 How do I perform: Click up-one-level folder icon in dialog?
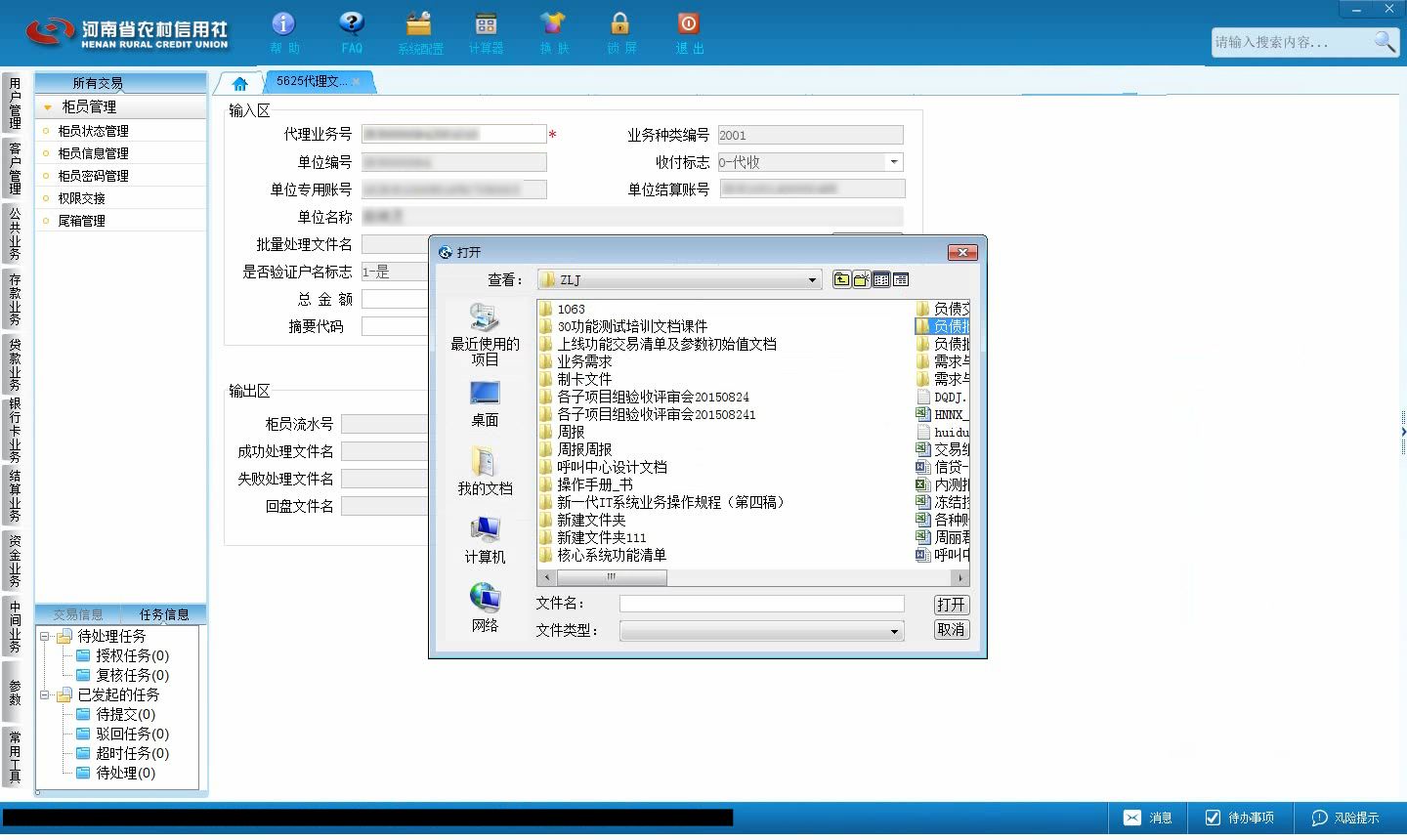click(x=841, y=279)
